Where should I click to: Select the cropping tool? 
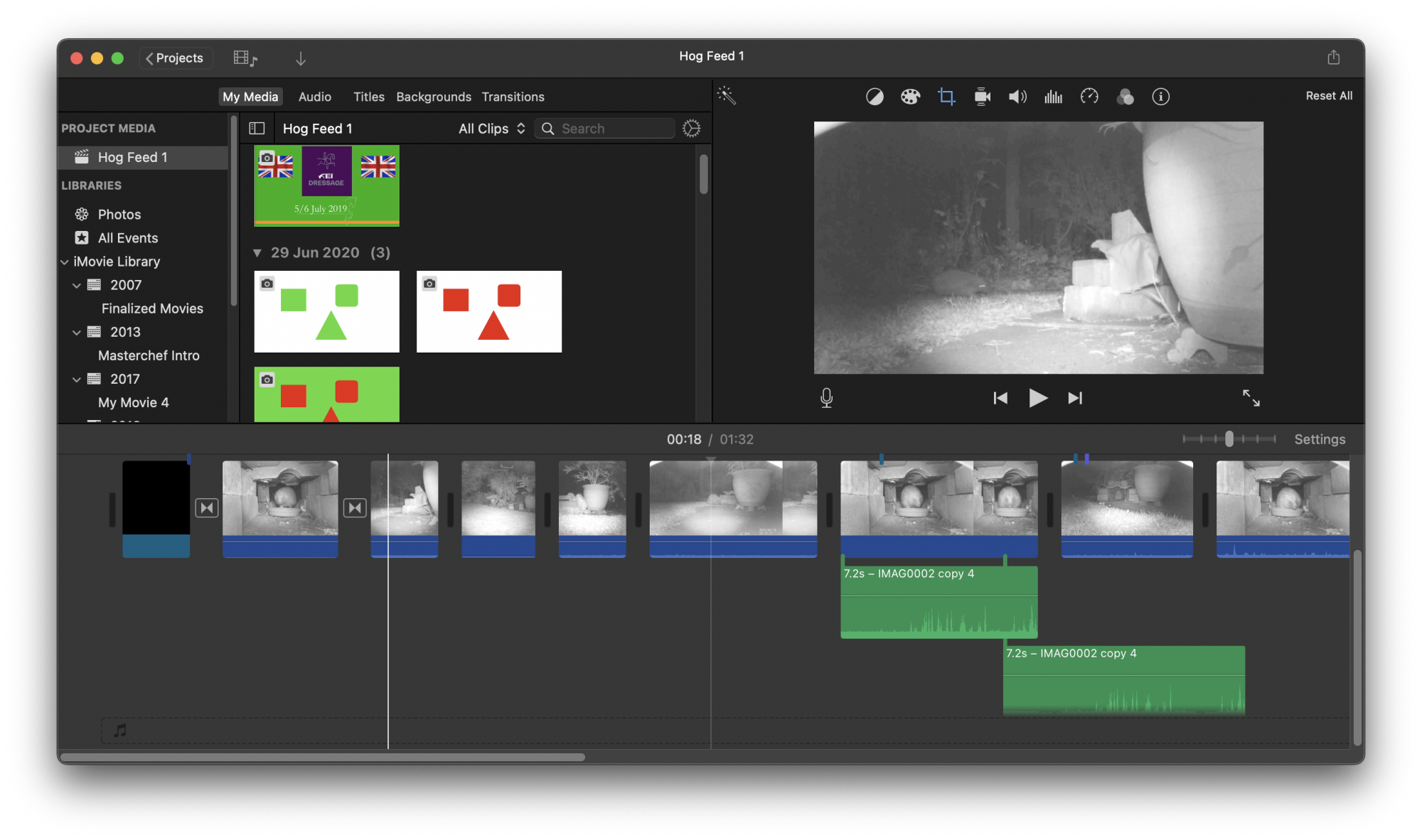click(946, 97)
